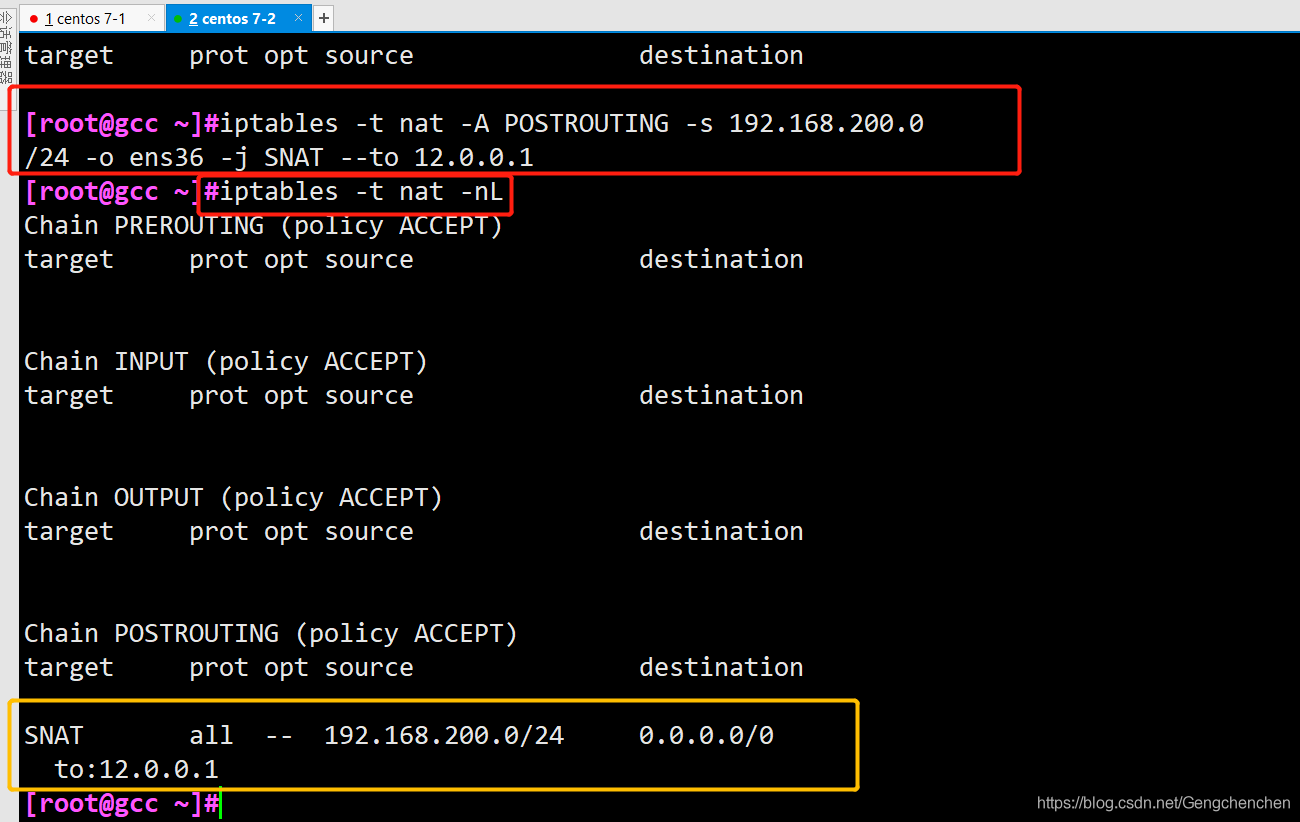Click the header row under Chain POSTROUTING
The width and height of the screenshot is (1300, 822).
[x=414, y=668]
